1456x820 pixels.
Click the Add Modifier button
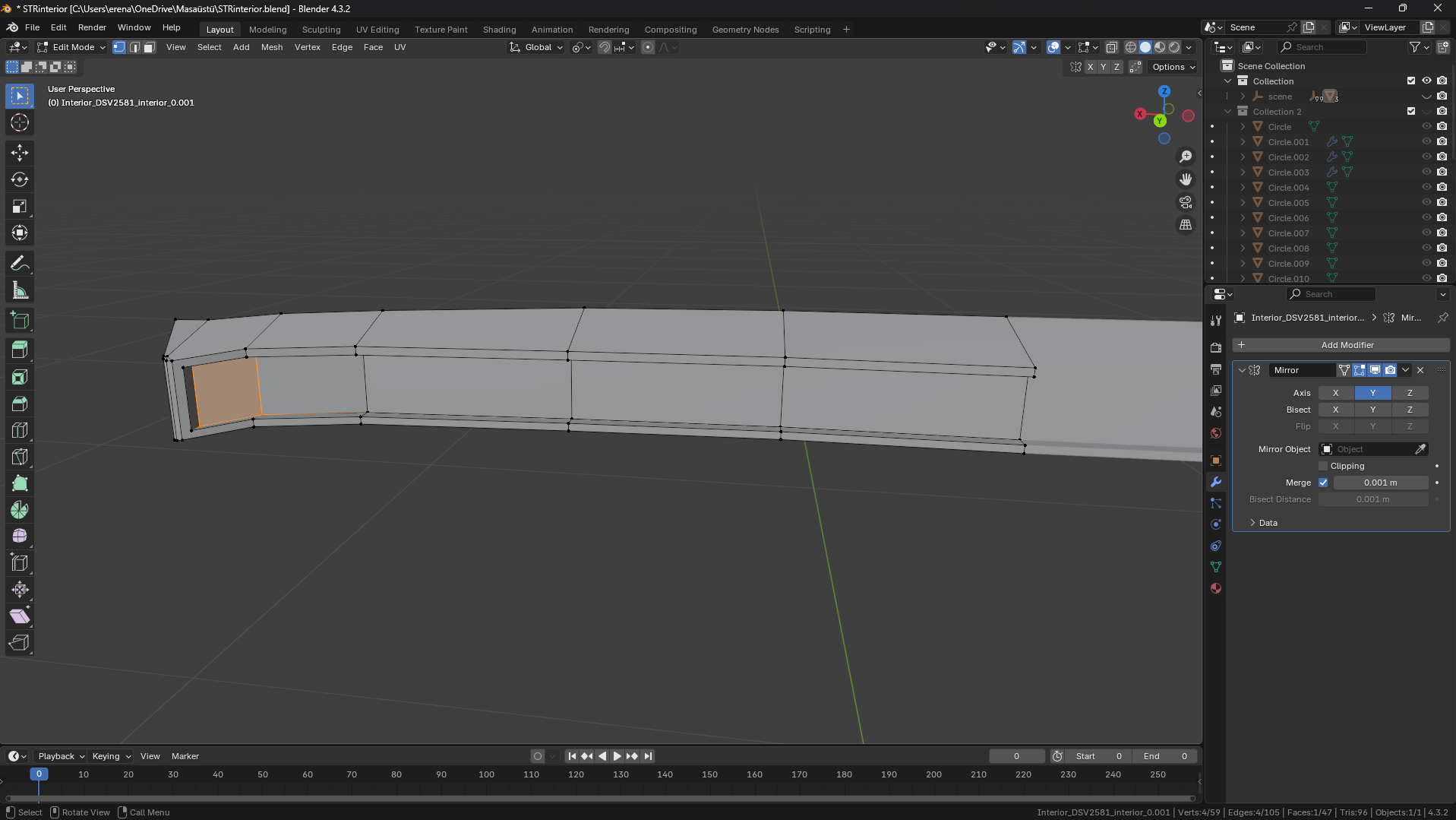[x=1341, y=345]
